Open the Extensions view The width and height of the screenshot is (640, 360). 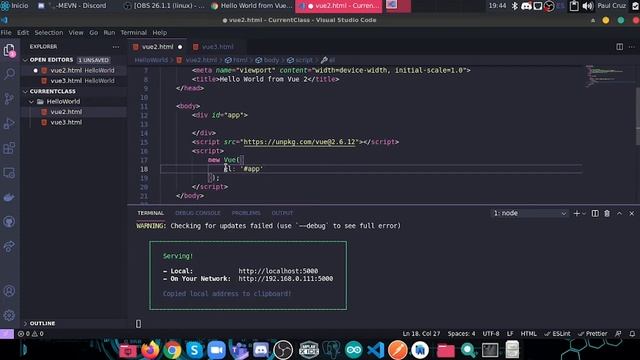[9, 148]
